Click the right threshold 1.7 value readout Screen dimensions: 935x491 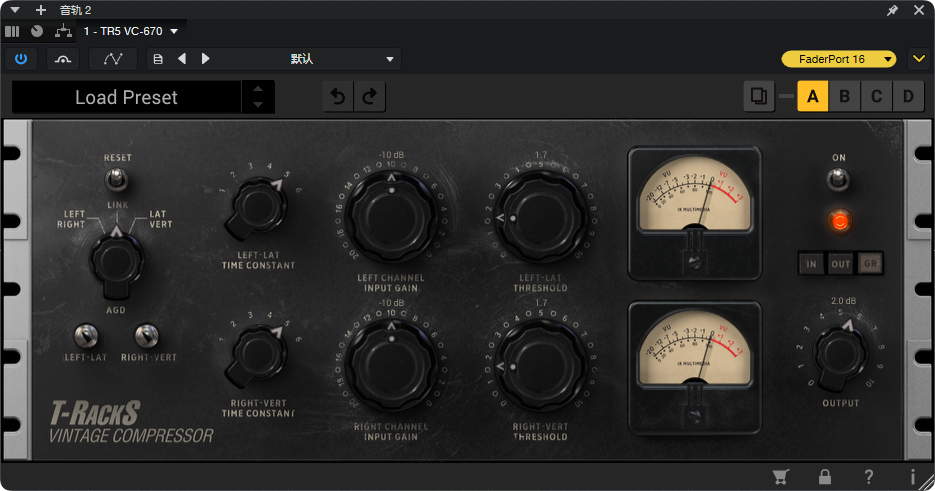pyautogui.click(x=541, y=302)
